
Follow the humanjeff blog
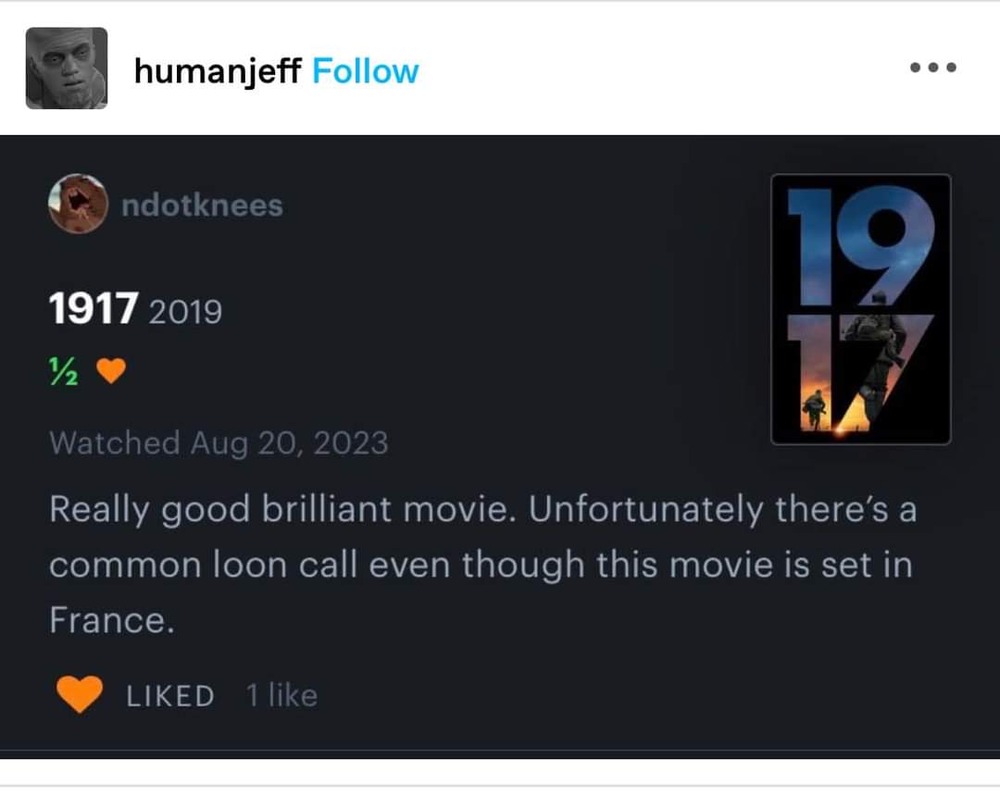365,71
